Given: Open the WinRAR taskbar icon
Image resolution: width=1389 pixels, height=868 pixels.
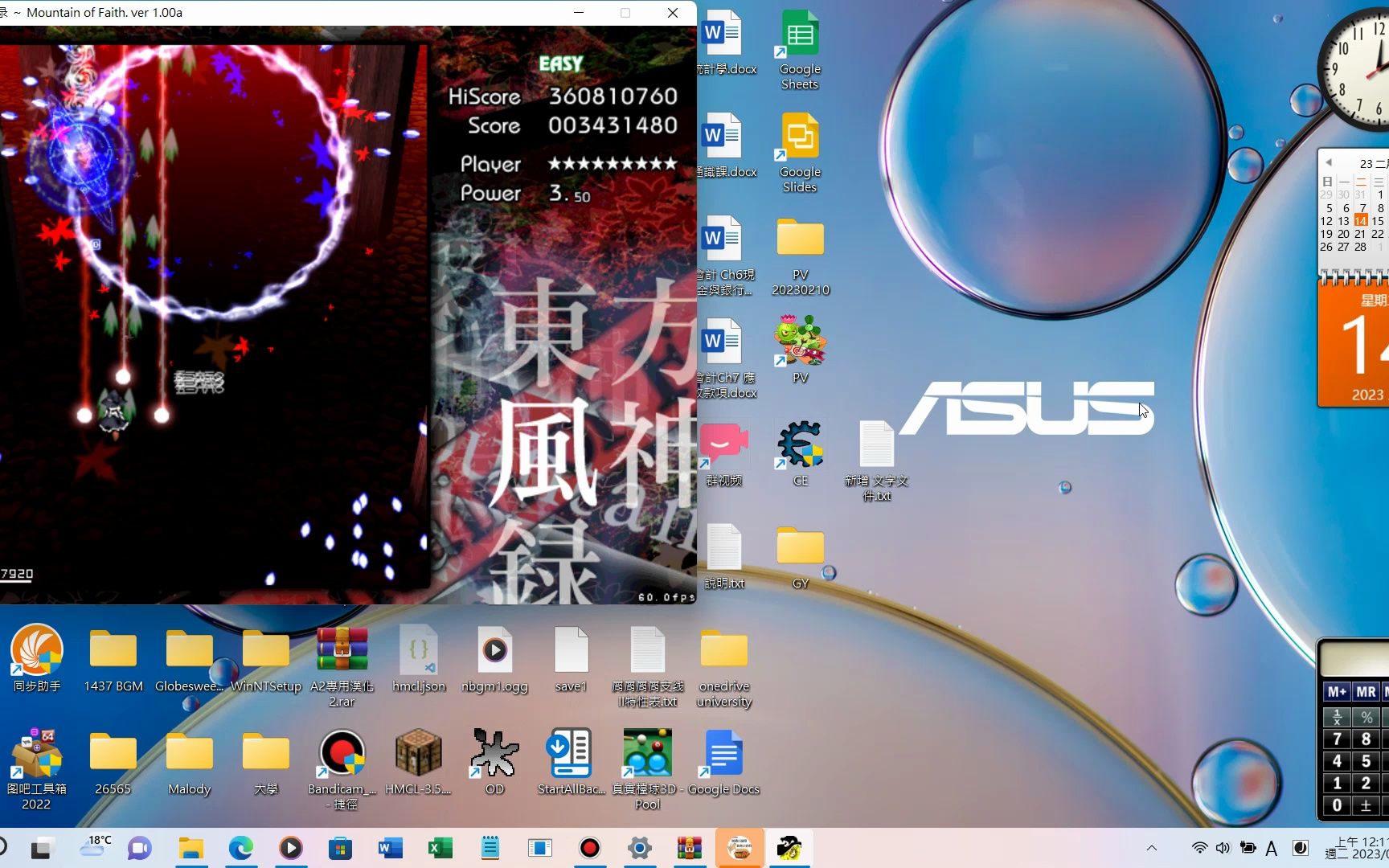Looking at the screenshot, I should tap(690, 848).
